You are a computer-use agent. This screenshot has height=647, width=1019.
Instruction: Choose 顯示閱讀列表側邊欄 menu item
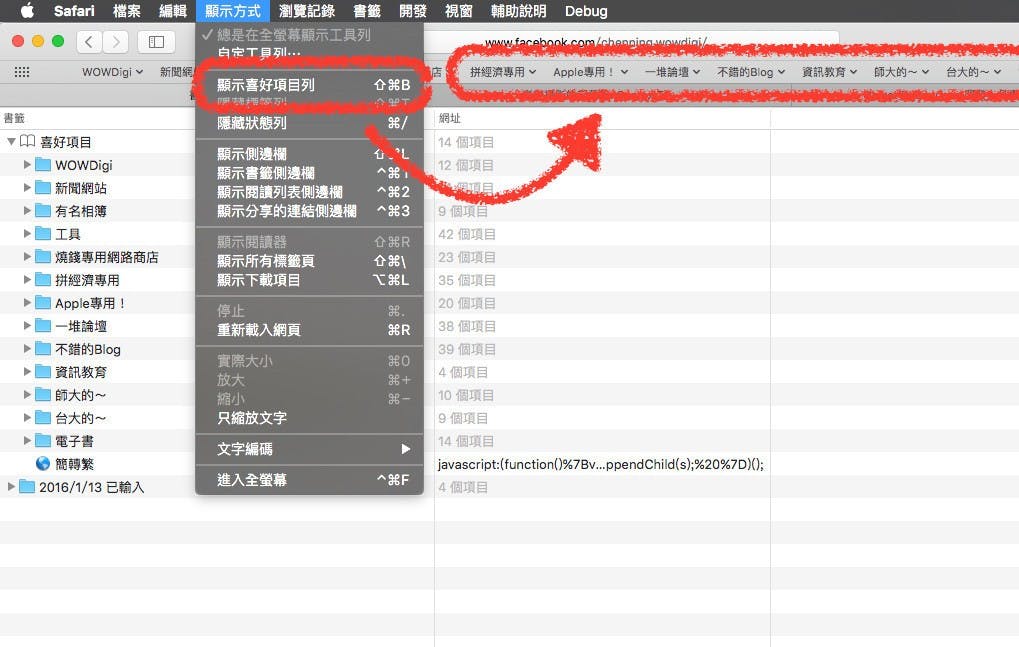pos(309,192)
